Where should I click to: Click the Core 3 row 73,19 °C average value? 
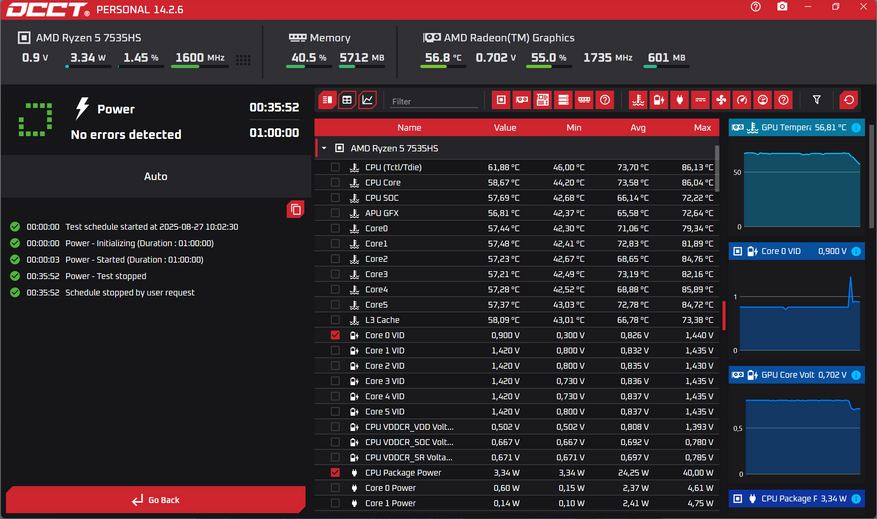coord(633,274)
